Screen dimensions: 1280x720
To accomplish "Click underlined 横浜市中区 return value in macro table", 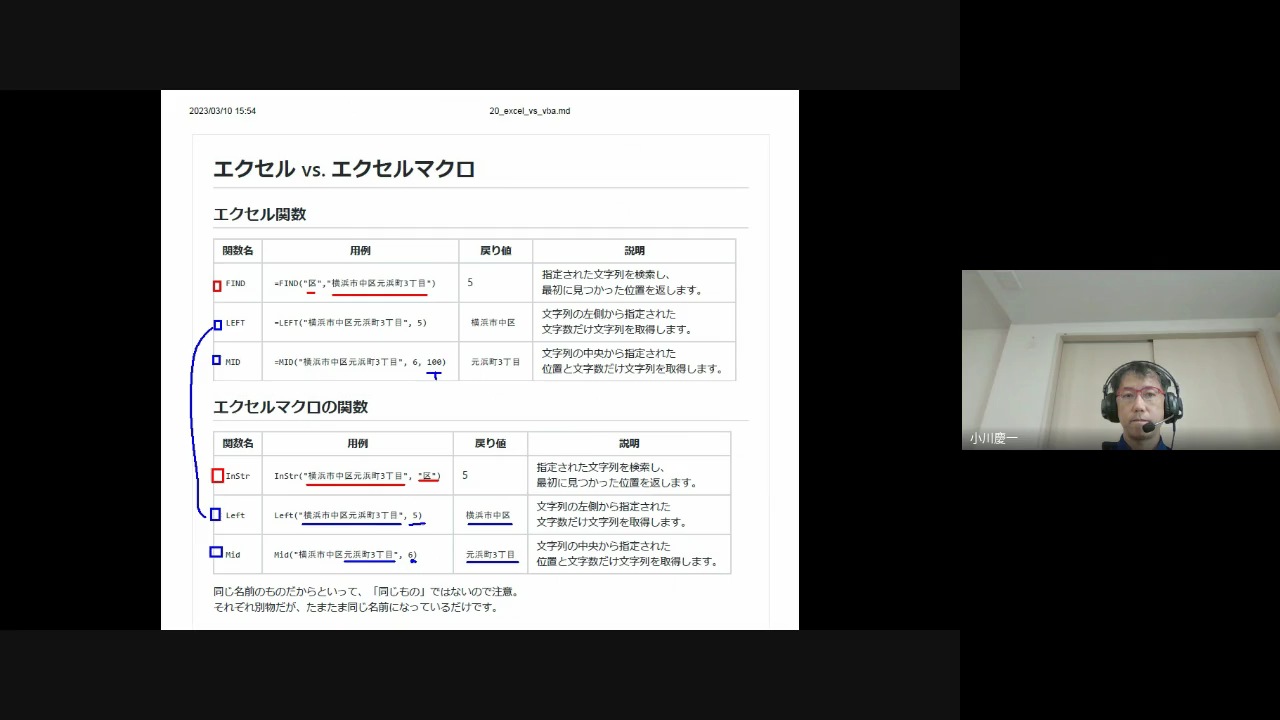I will (x=488, y=515).
